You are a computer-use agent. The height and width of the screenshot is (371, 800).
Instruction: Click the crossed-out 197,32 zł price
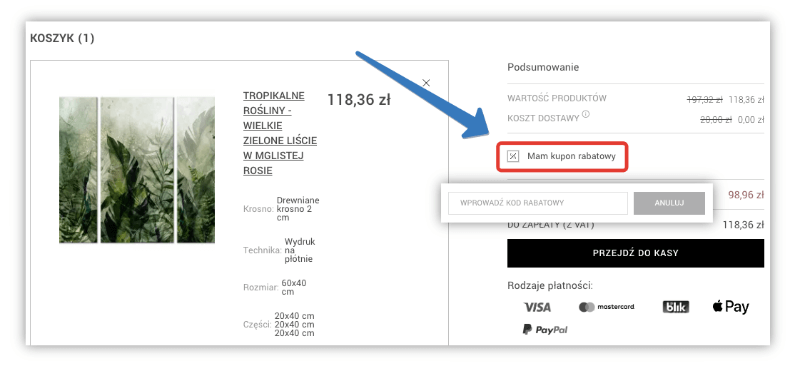pyautogui.click(x=705, y=100)
